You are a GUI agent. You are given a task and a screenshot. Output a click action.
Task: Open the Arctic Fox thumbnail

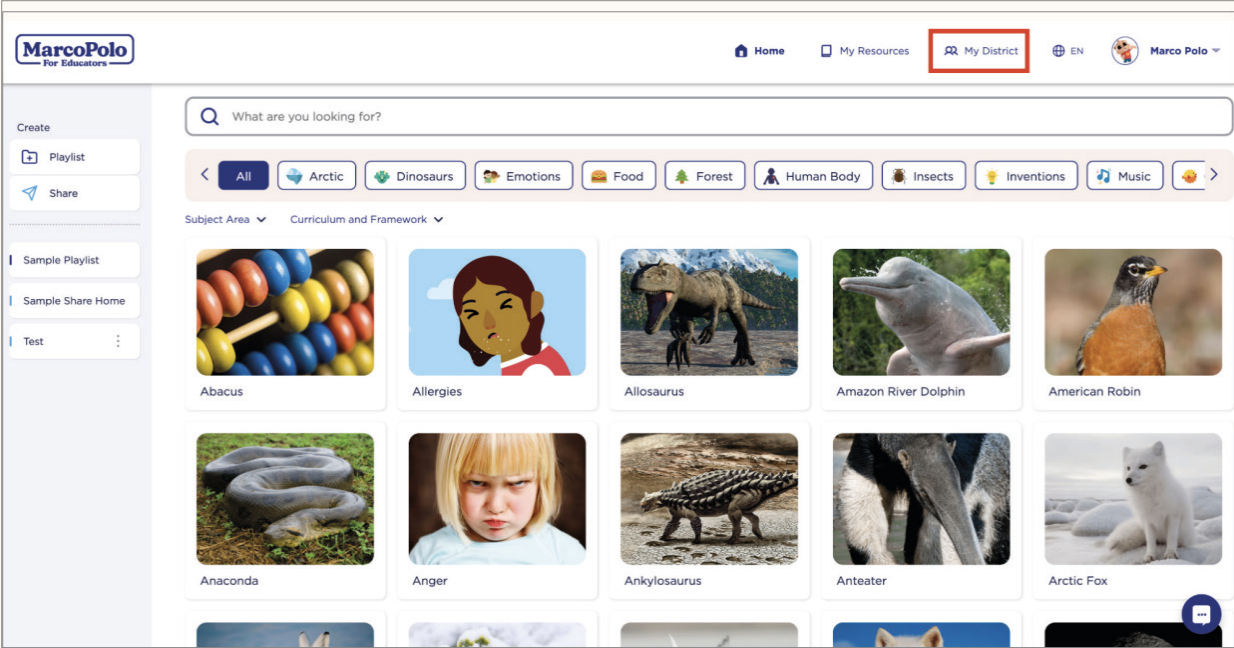pyautogui.click(x=1133, y=499)
